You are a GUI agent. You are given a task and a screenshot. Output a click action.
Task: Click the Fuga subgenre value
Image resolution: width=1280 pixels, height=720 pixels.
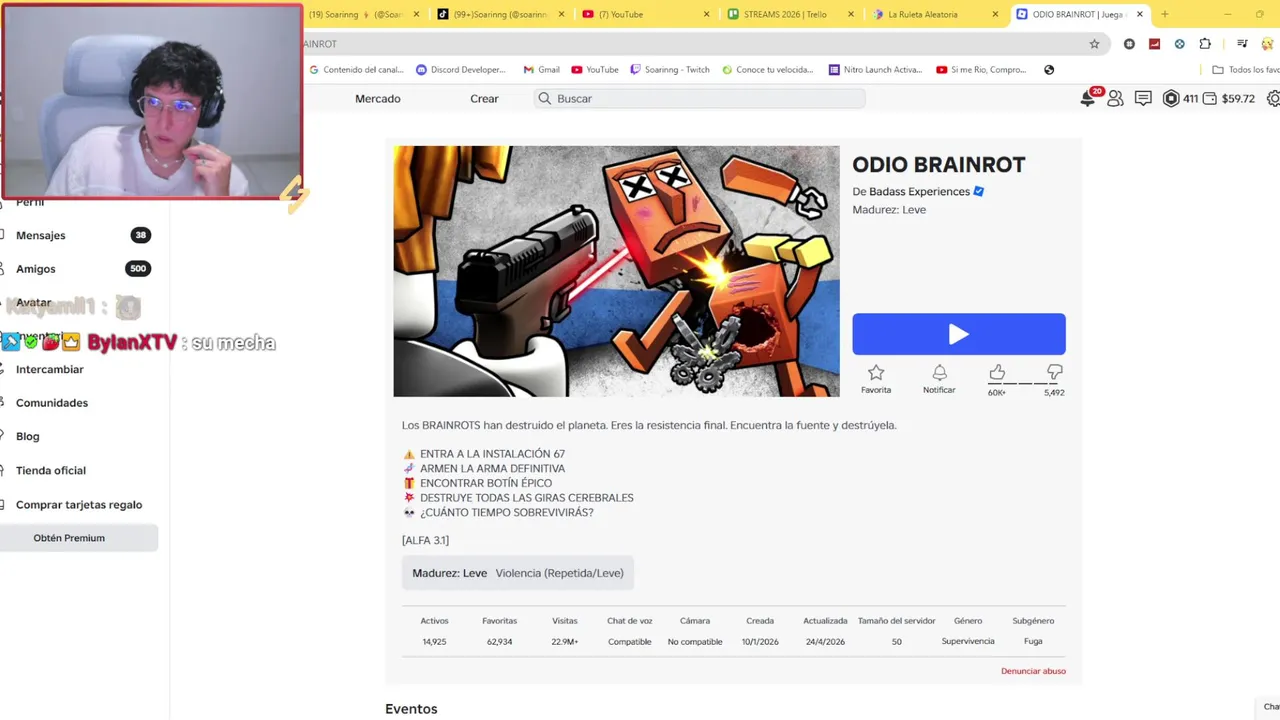[1033, 642]
